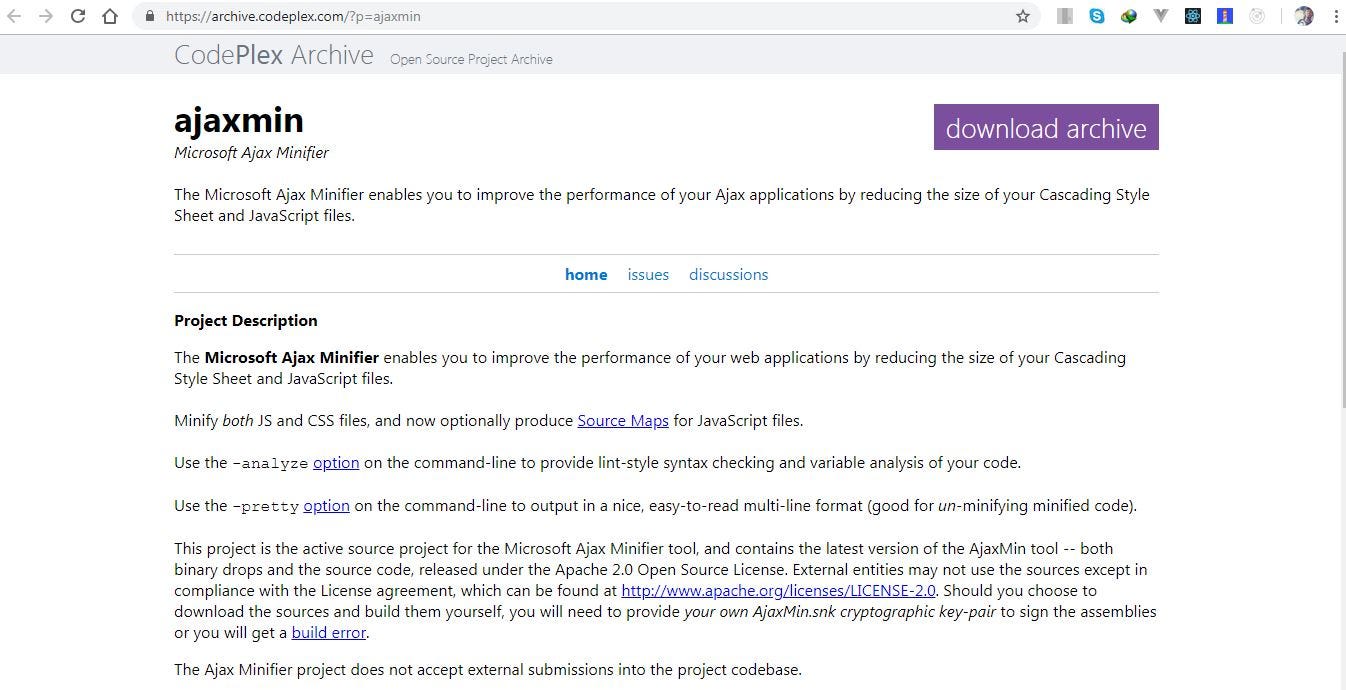Switch to the discussions tab
1346x690 pixels.
pos(728,274)
